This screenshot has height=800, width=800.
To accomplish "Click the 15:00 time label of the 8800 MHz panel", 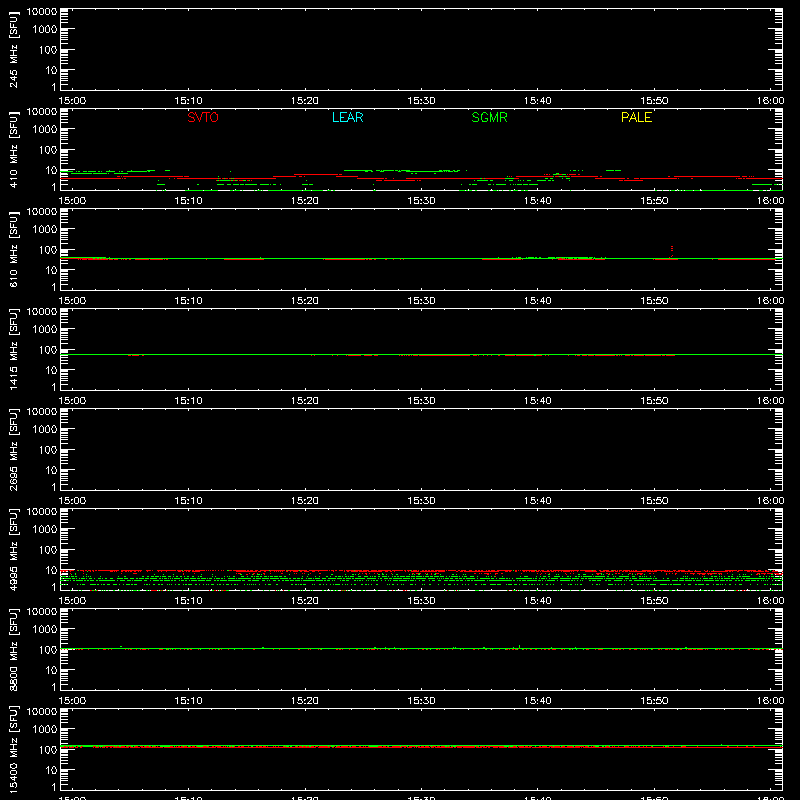I will (x=72, y=701).
